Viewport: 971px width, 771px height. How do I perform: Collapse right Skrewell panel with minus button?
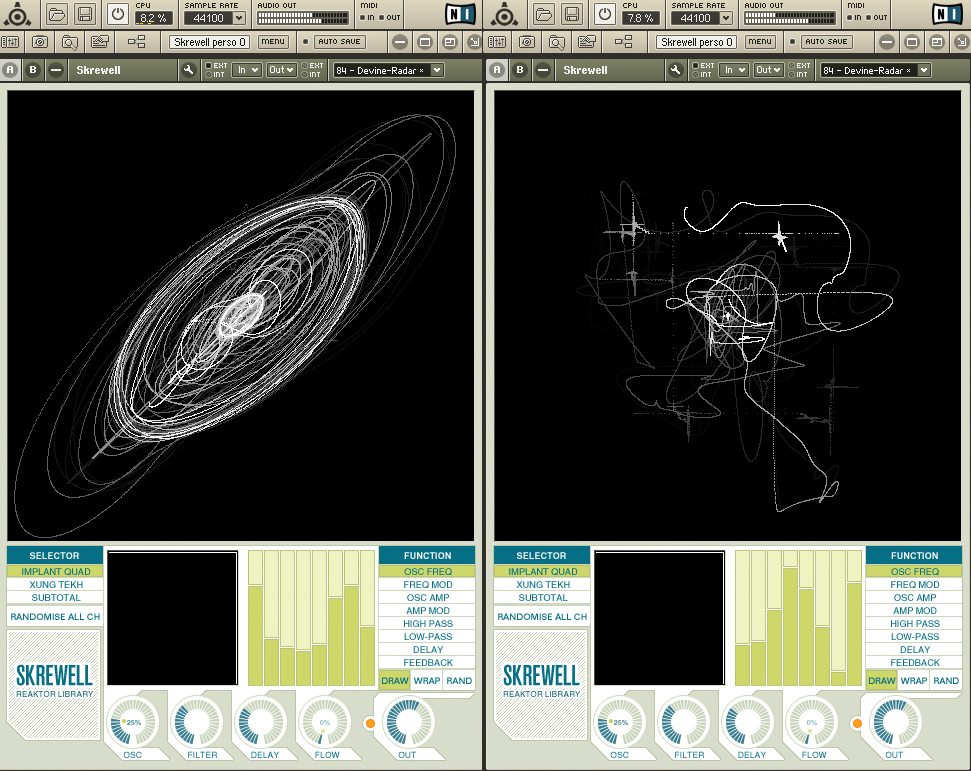[542, 70]
